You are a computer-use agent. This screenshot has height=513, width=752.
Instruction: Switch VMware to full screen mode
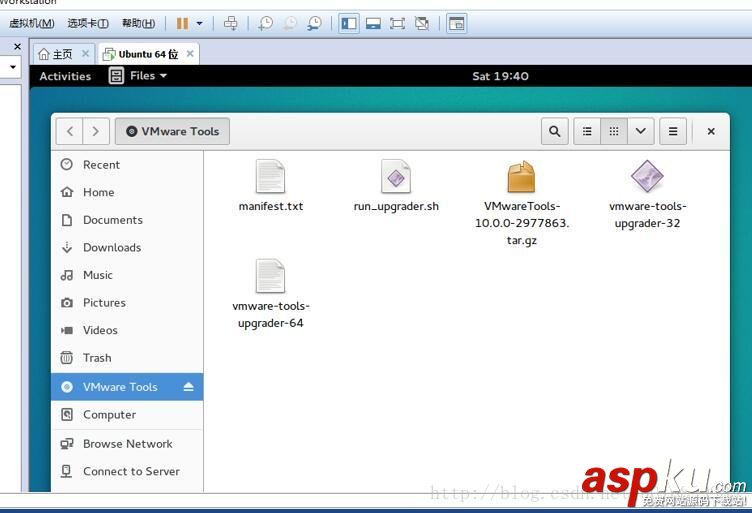[x=397, y=23]
